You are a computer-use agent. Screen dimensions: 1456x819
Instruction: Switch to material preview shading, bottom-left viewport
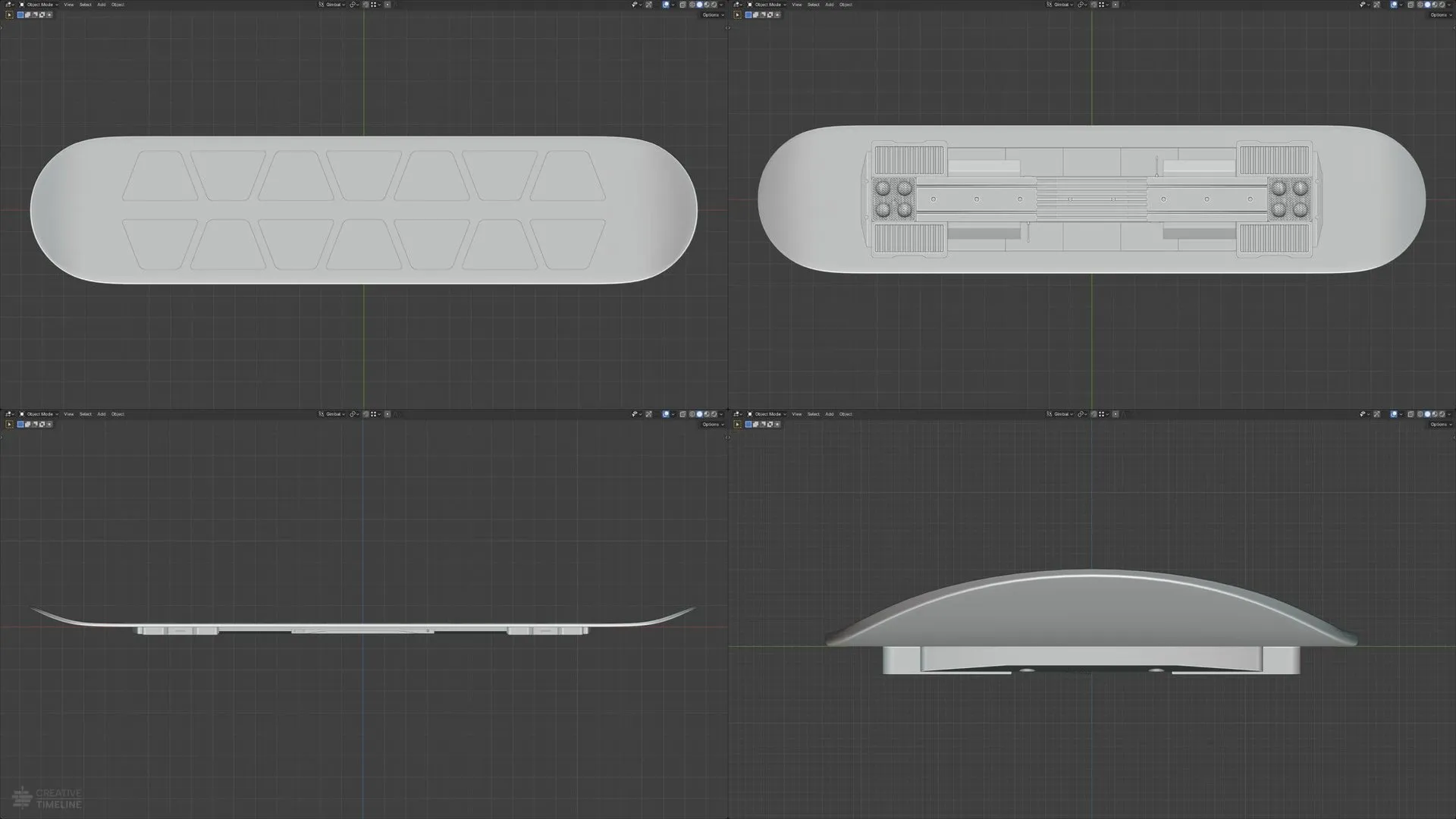(x=707, y=414)
